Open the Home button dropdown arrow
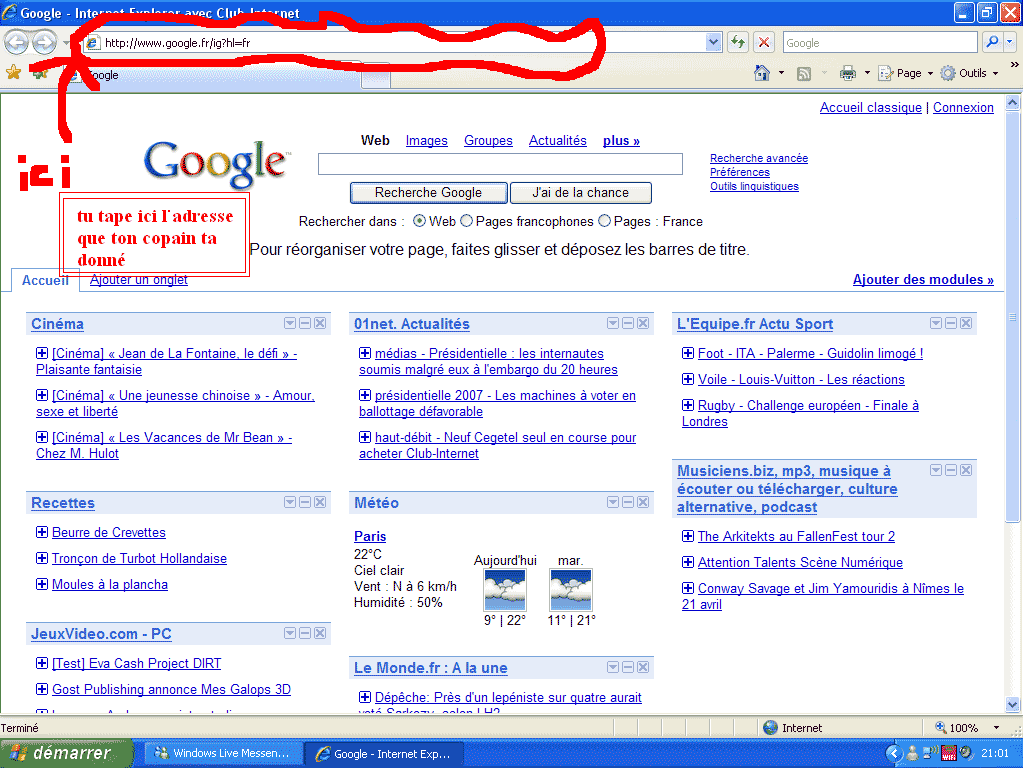1024x768 pixels. [781, 73]
